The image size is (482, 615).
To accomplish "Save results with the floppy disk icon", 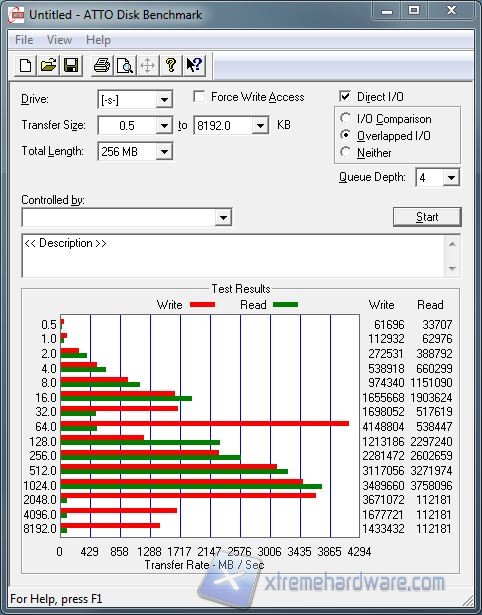I will pyautogui.click(x=71, y=65).
